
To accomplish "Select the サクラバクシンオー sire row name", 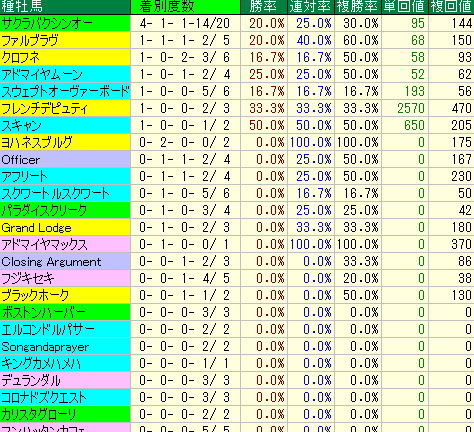I will [65, 23].
